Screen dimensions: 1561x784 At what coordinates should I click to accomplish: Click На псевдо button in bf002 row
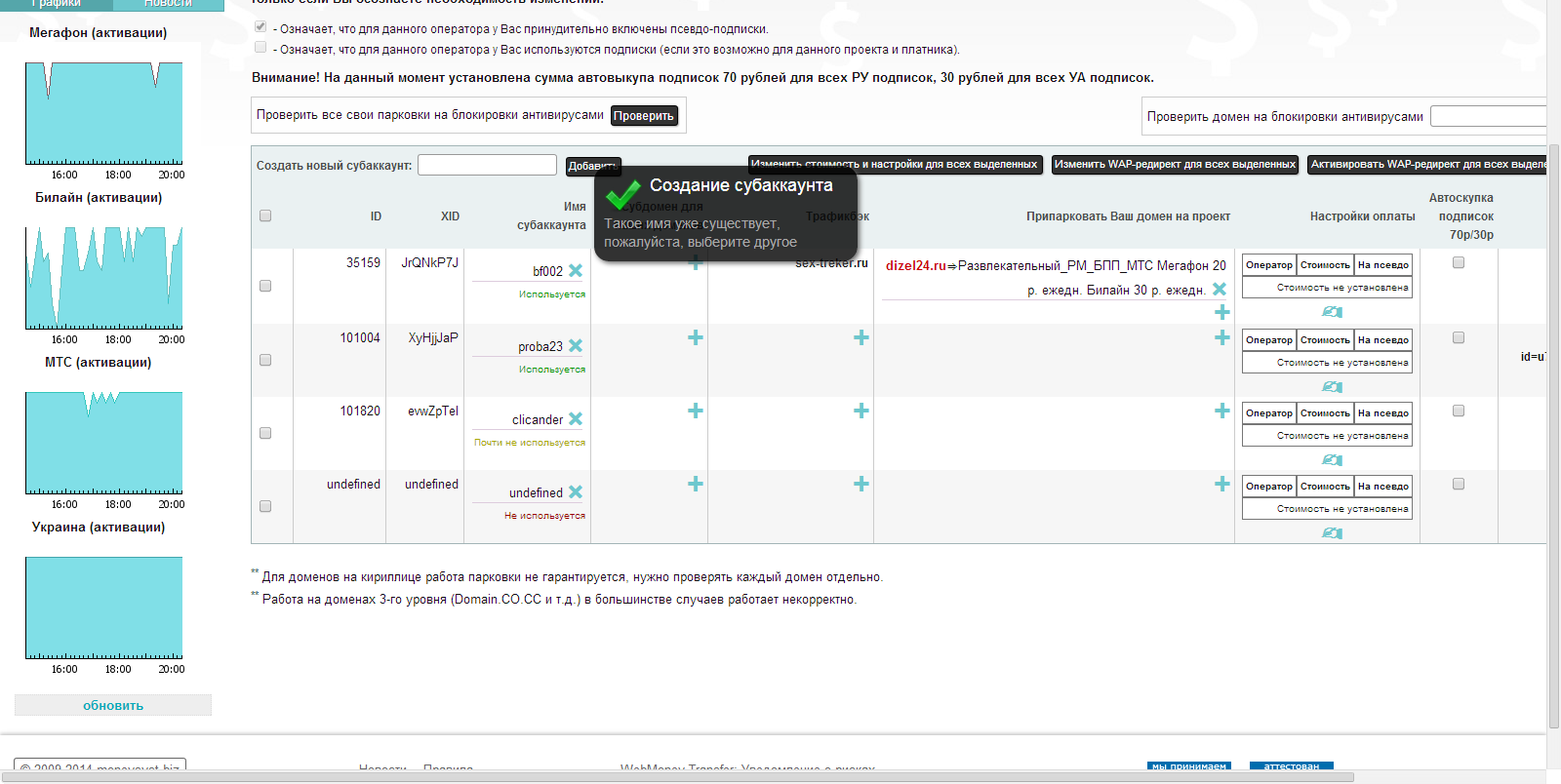1383,265
